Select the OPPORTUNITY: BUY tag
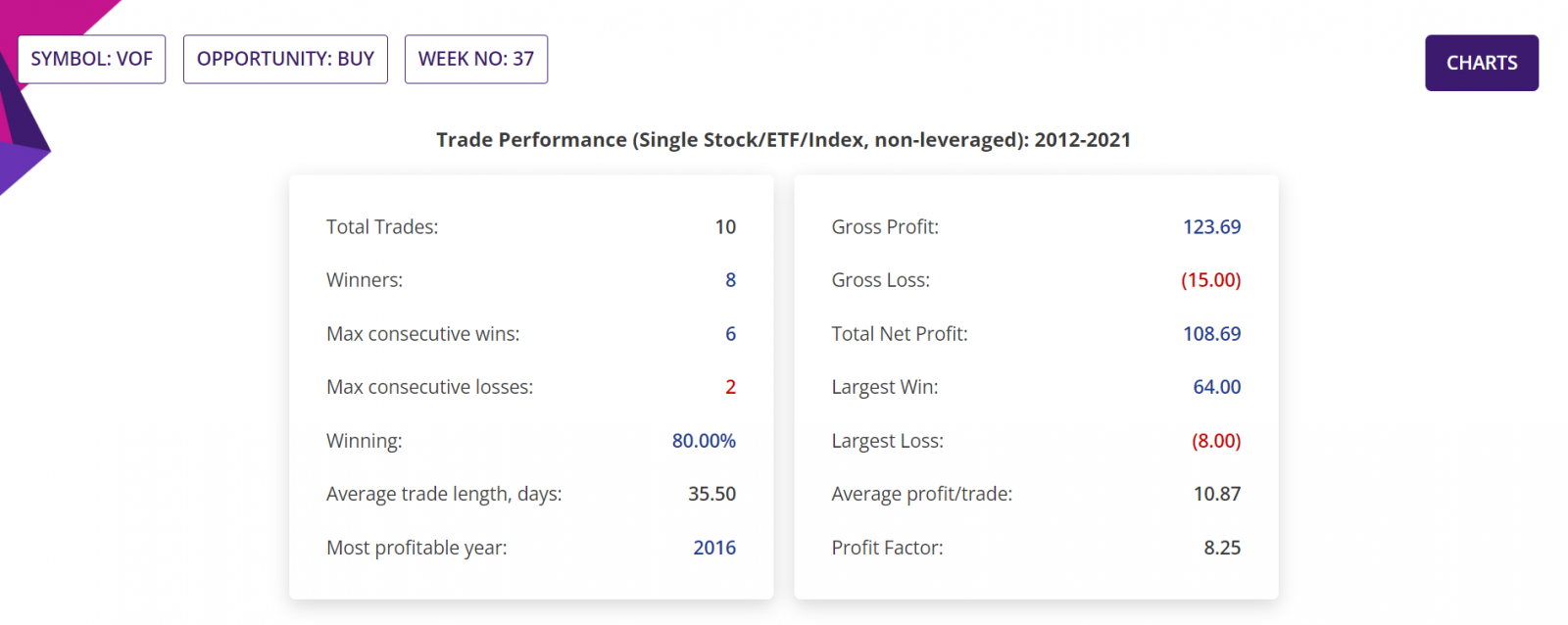 tap(285, 59)
